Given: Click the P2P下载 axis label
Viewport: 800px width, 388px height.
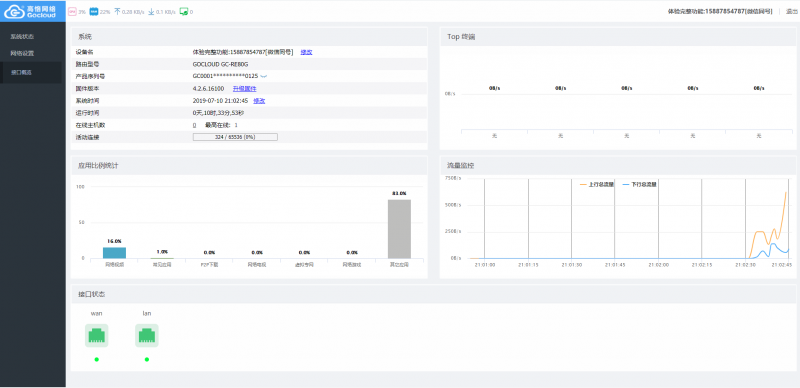Looking at the screenshot, I should point(209,265).
